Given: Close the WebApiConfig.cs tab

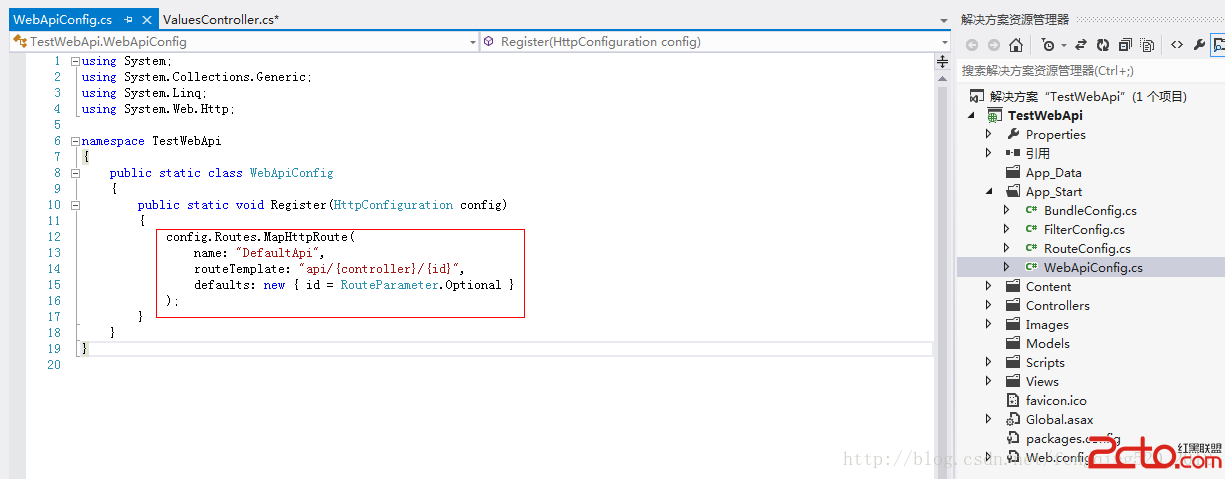Looking at the screenshot, I should pos(147,20).
